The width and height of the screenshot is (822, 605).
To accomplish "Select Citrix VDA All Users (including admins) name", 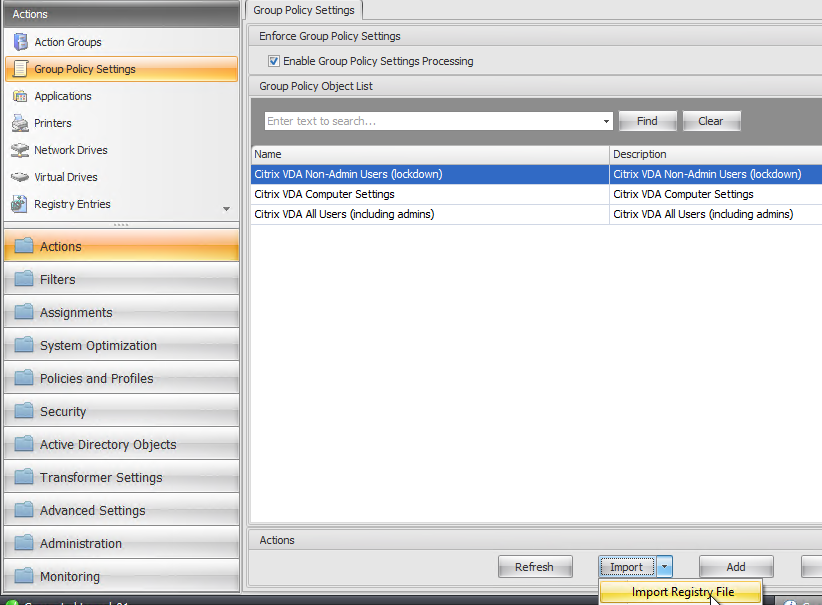I will click(430, 214).
